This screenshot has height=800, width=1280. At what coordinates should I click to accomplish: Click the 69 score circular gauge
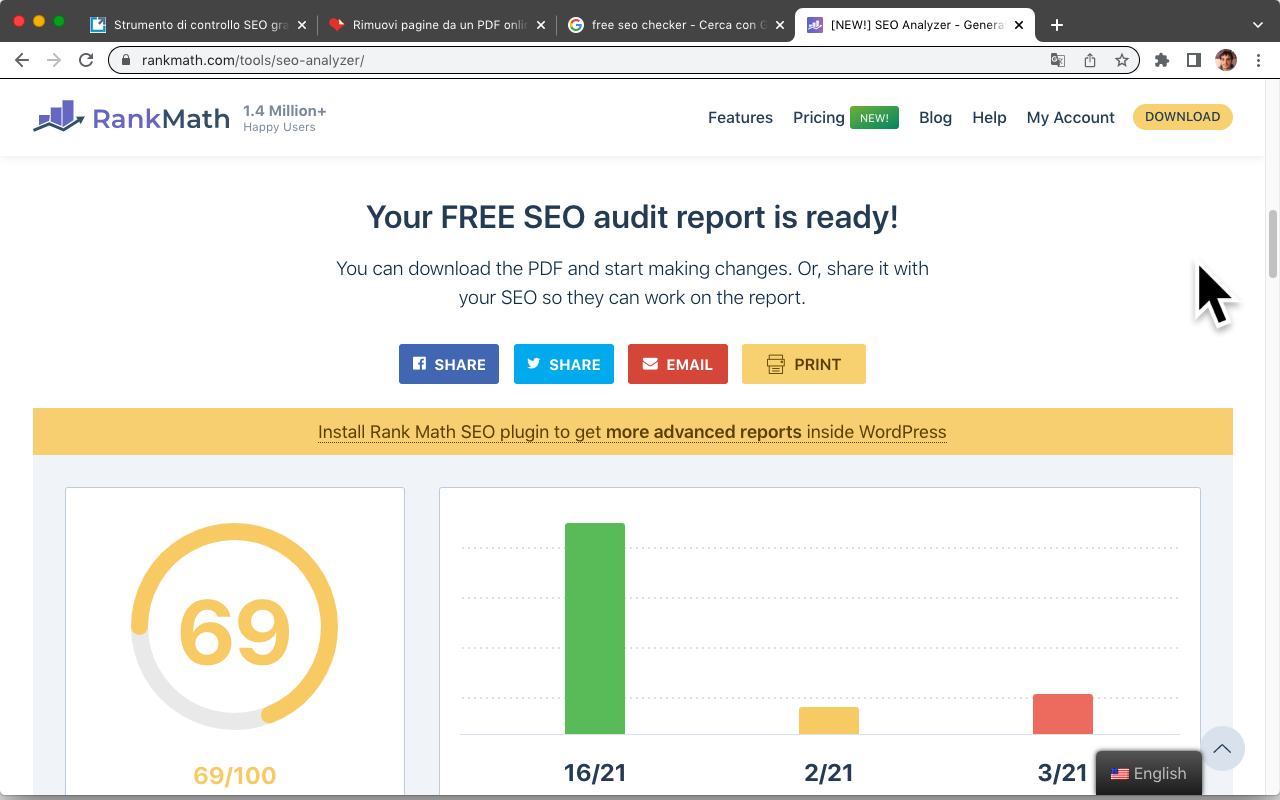click(234, 627)
